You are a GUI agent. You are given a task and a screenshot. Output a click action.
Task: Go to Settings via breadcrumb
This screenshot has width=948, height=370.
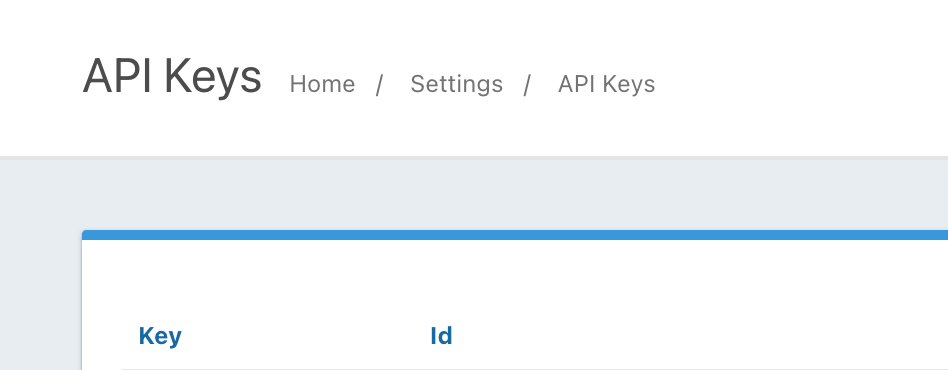tap(456, 84)
